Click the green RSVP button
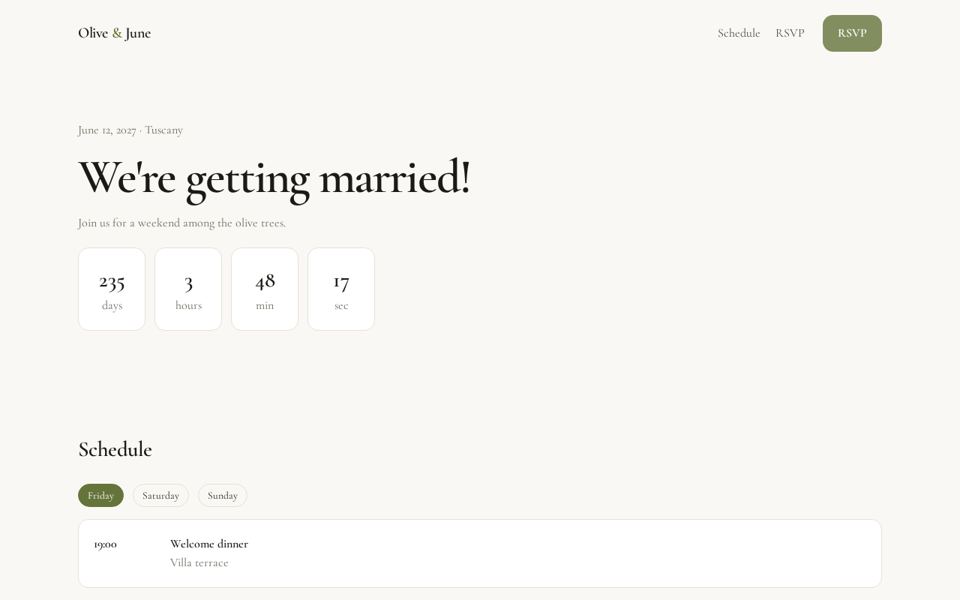The height and width of the screenshot is (600, 960). [x=852, y=33]
